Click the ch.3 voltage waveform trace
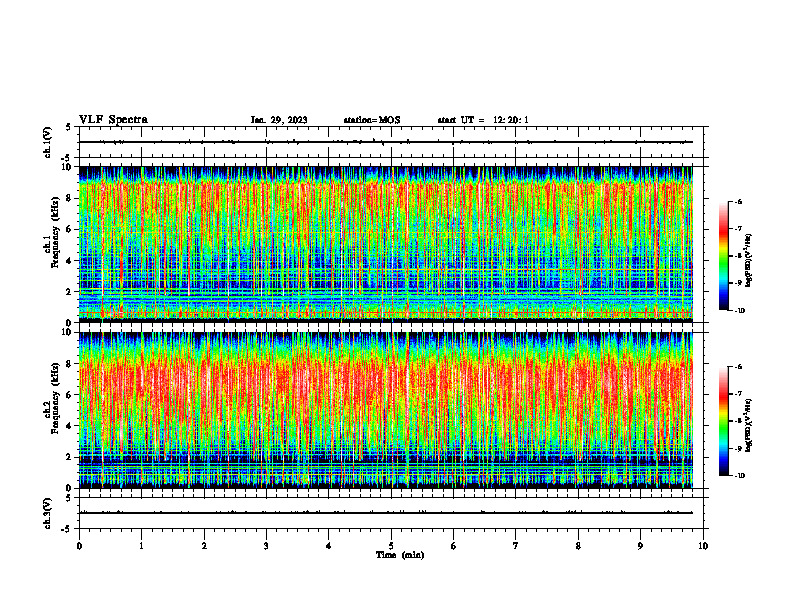 [x=386, y=513]
